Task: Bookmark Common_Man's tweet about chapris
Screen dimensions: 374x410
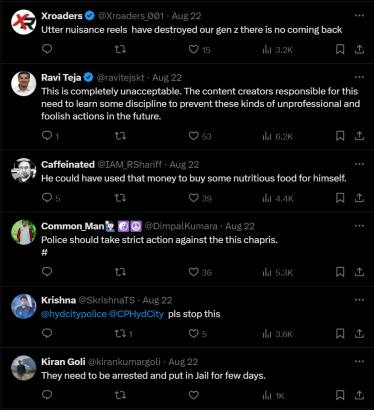Action: coord(340,272)
